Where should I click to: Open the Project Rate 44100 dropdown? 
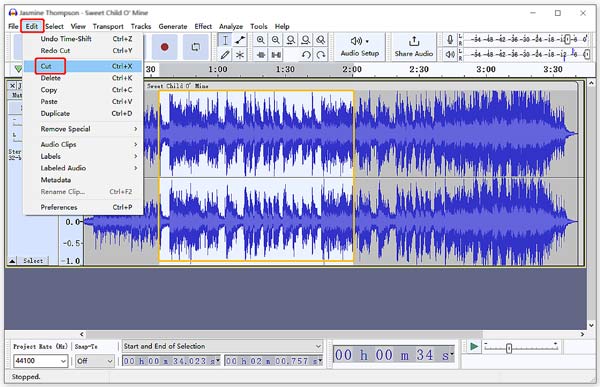[41, 361]
